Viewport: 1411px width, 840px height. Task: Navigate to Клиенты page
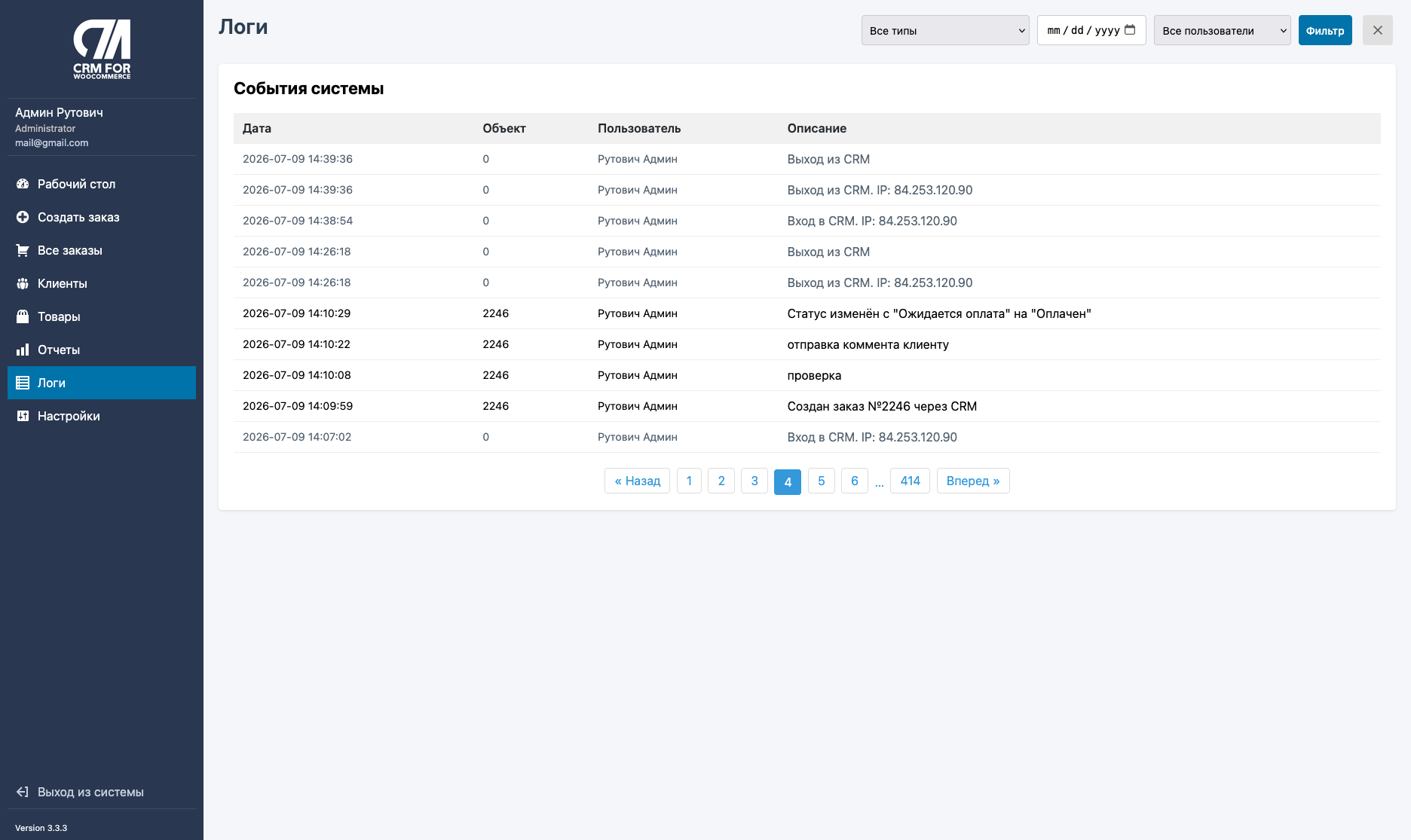(x=102, y=283)
